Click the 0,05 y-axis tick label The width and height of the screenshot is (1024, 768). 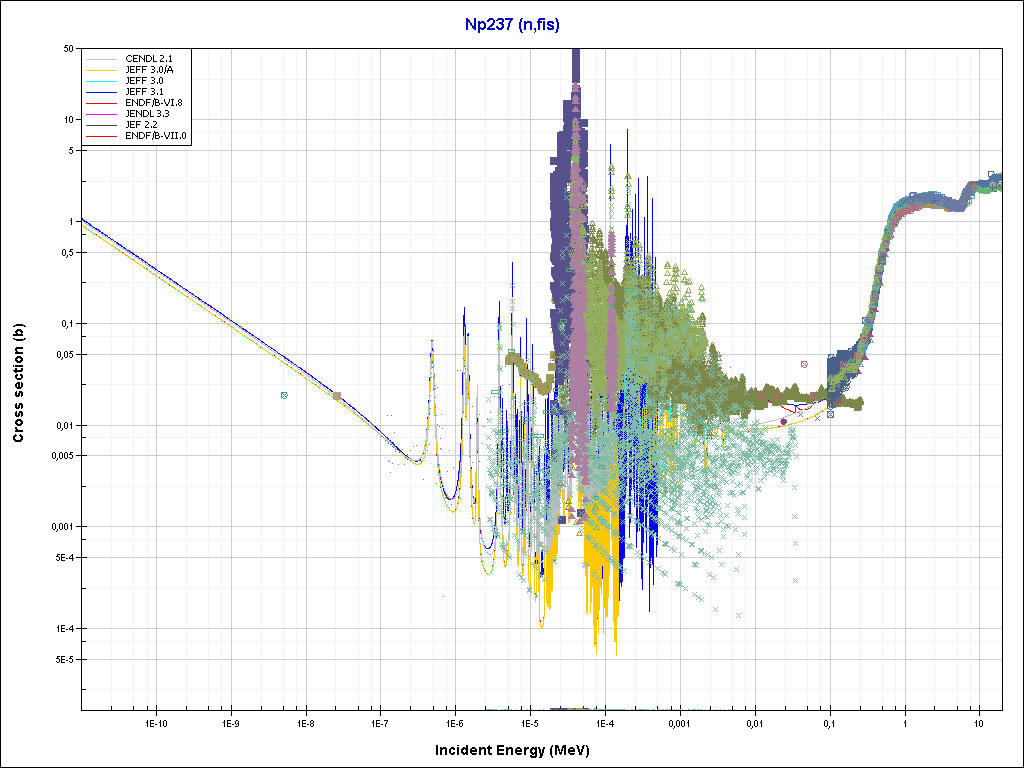click(64, 354)
